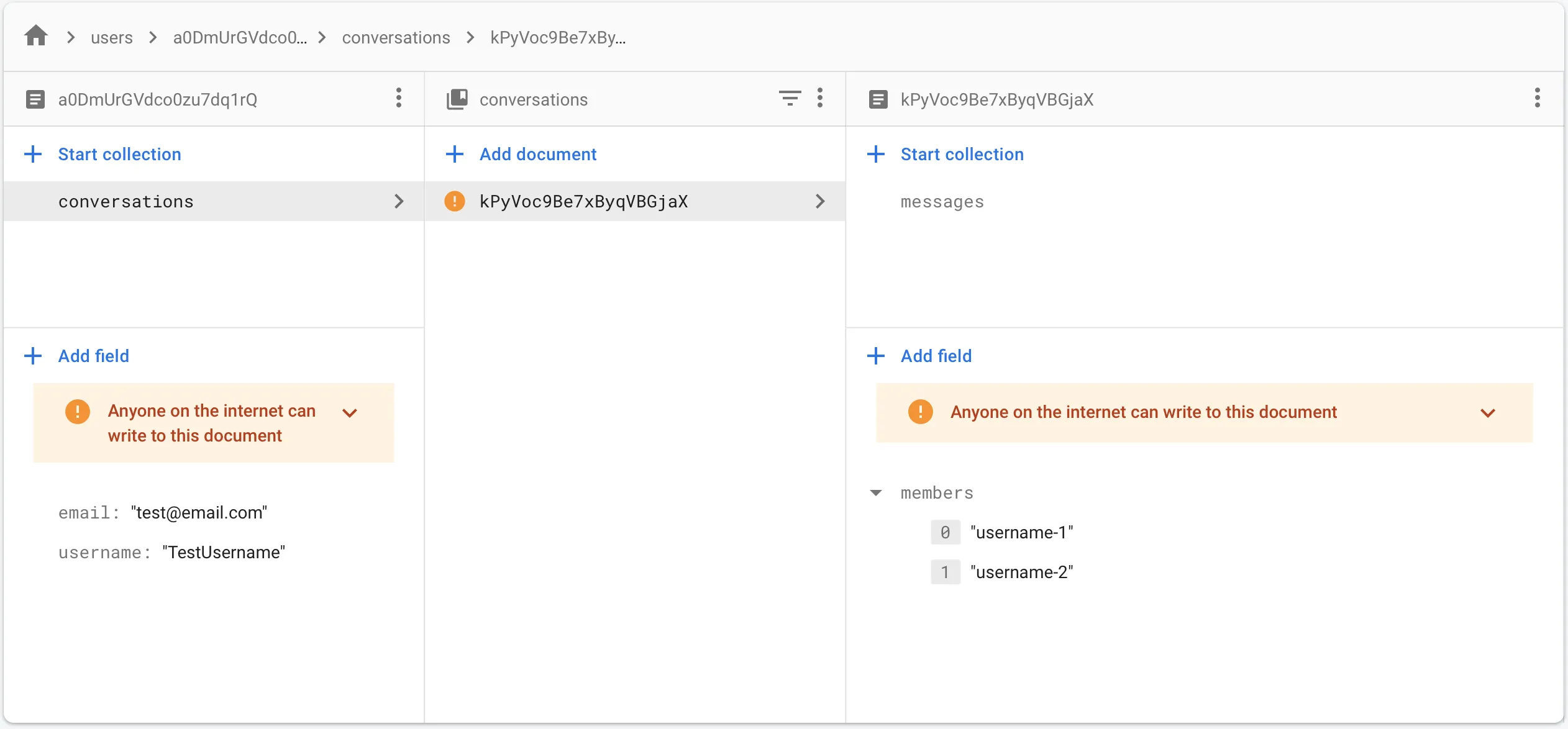This screenshot has height=729, width=1568.
Task: Click the filter icon in conversations column
Action: click(790, 98)
